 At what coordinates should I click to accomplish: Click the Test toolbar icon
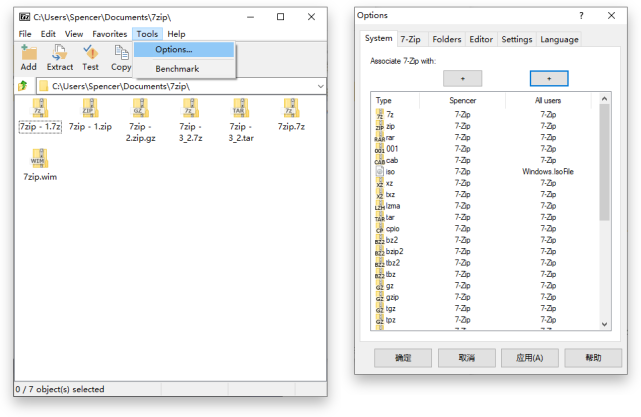point(90,52)
